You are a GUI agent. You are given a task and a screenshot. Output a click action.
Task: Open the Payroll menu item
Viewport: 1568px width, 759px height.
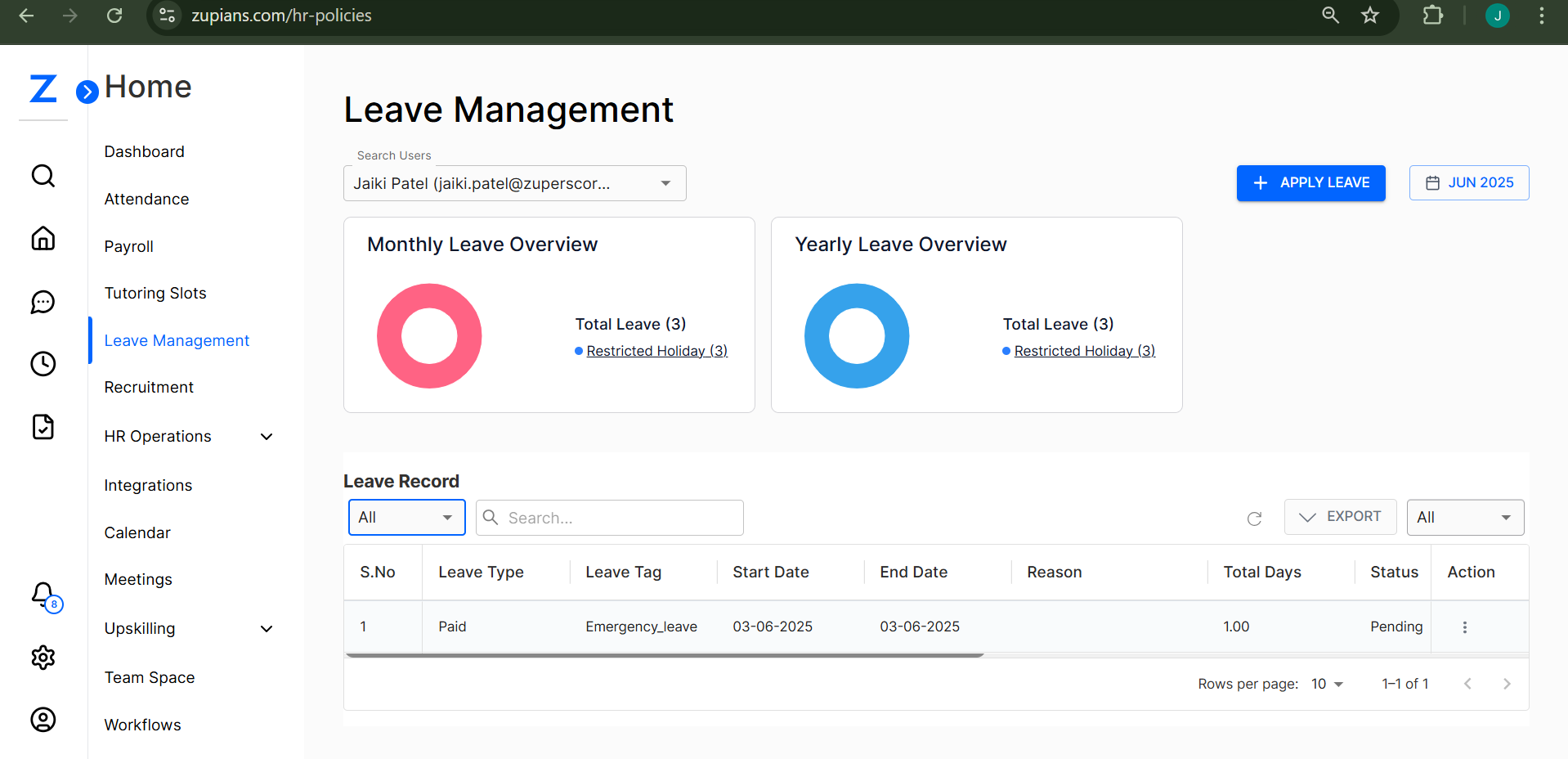(128, 246)
